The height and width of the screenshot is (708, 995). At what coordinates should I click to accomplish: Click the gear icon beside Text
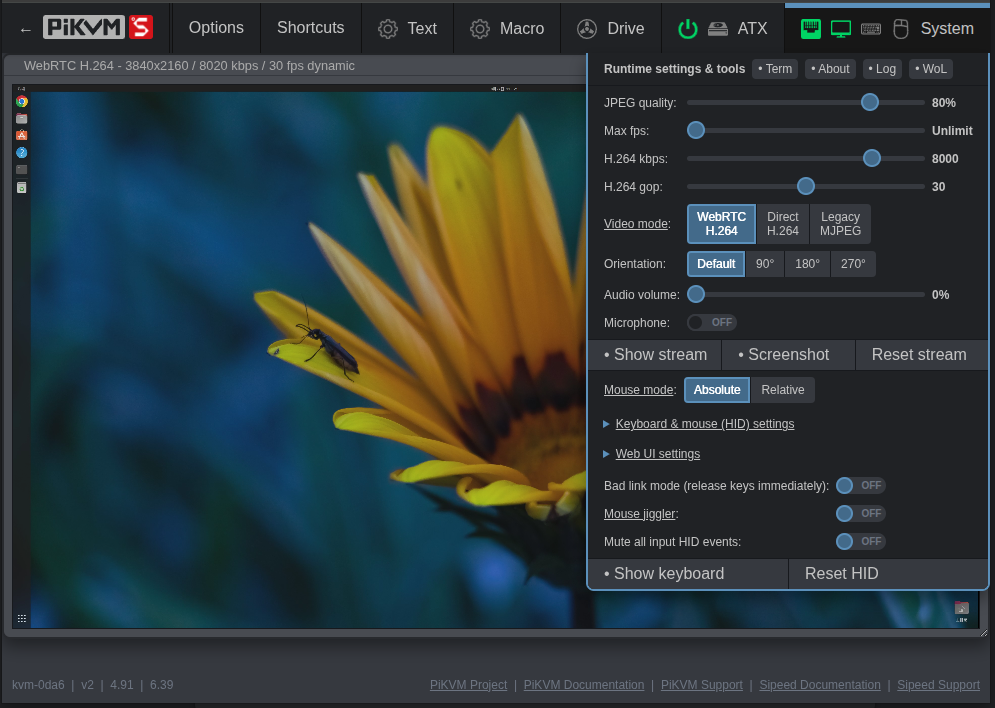(x=388, y=29)
